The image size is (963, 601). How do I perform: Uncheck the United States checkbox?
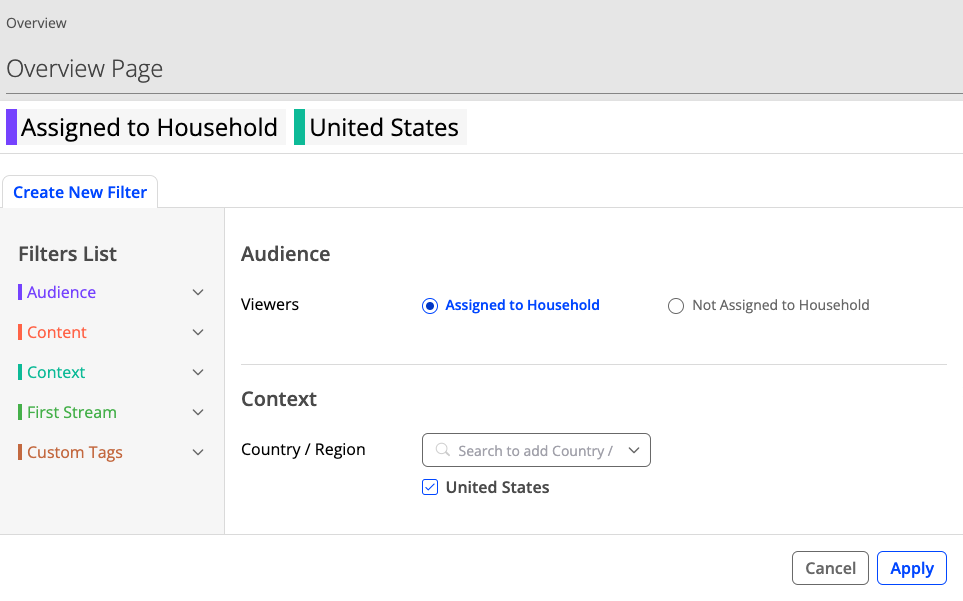pos(430,487)
